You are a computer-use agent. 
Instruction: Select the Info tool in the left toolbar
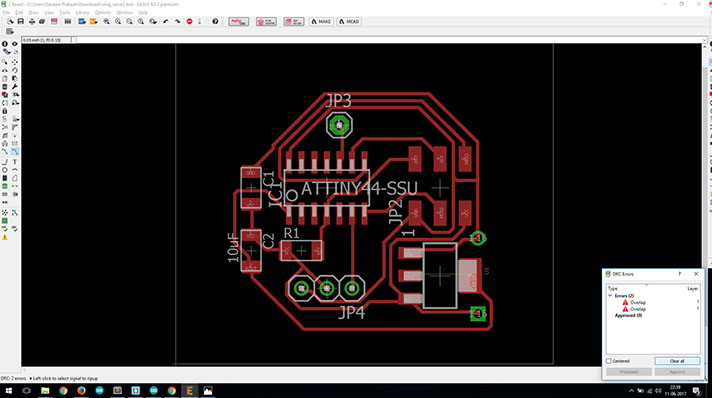point(5,44)
